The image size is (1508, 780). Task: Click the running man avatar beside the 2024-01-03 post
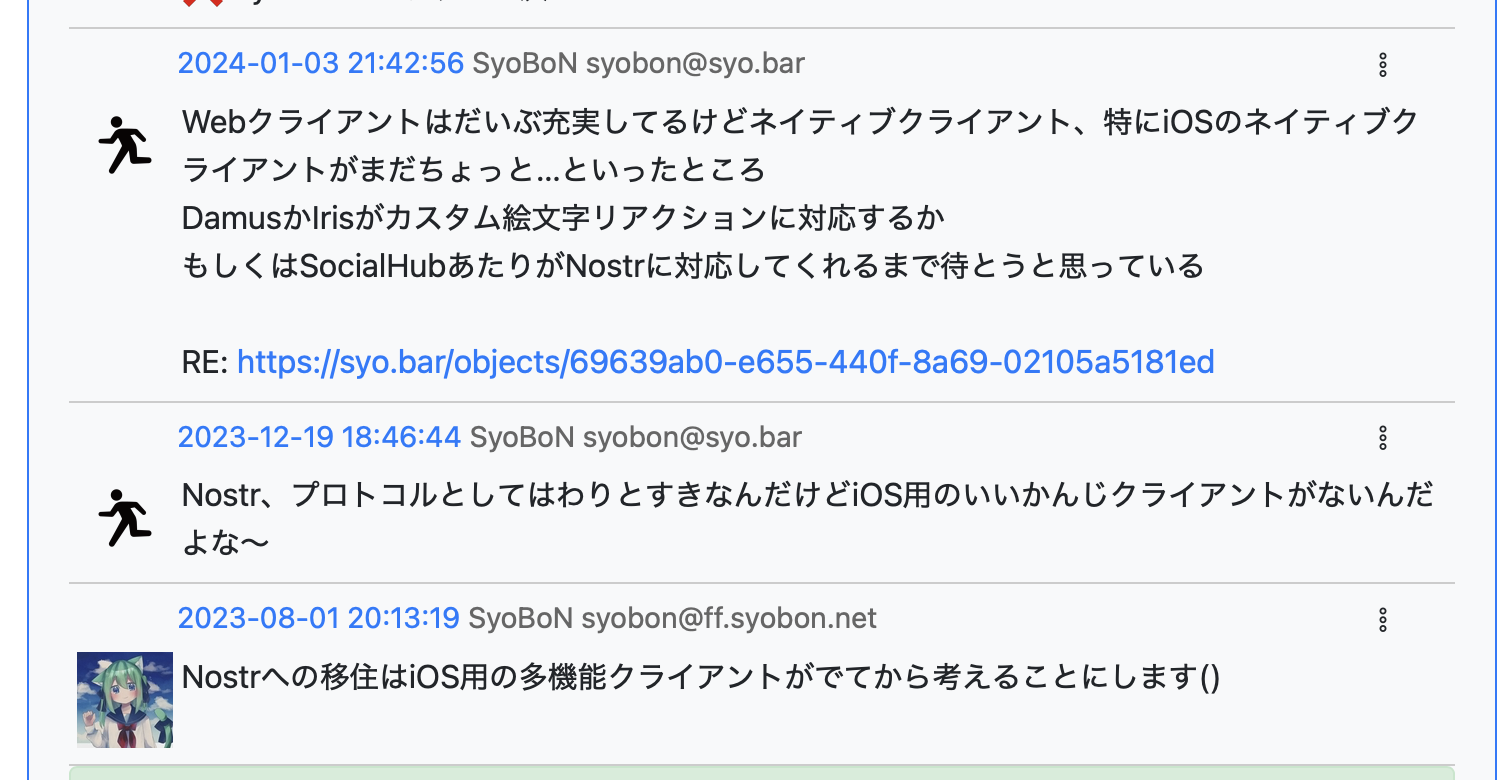(x=125, y=145)
